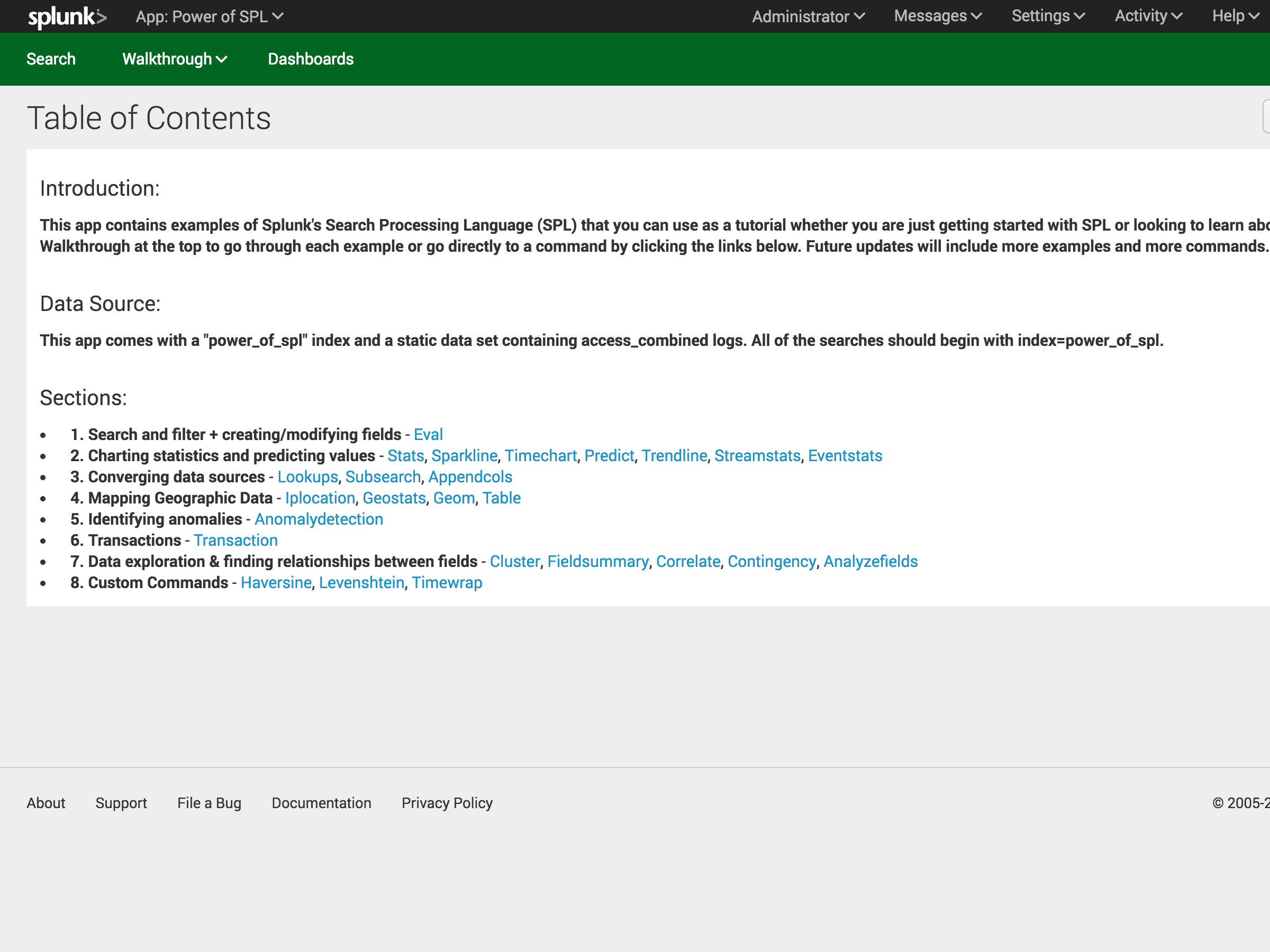Viewport: 1270px width, 952px height.
Task: Open the Settings dropdown
Action: click(1048, 16)
